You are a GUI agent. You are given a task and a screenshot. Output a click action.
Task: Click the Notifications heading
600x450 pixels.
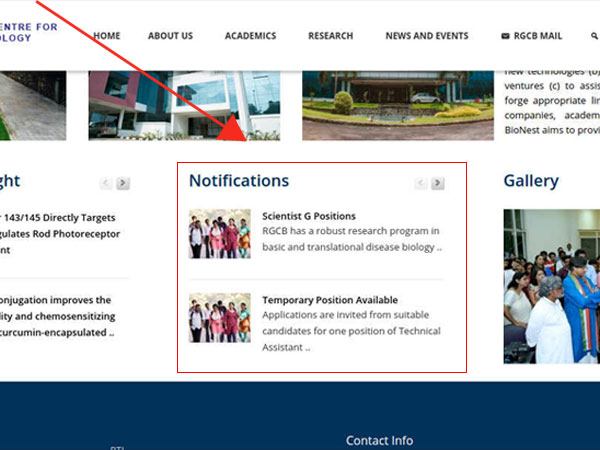tap(239, 181)
